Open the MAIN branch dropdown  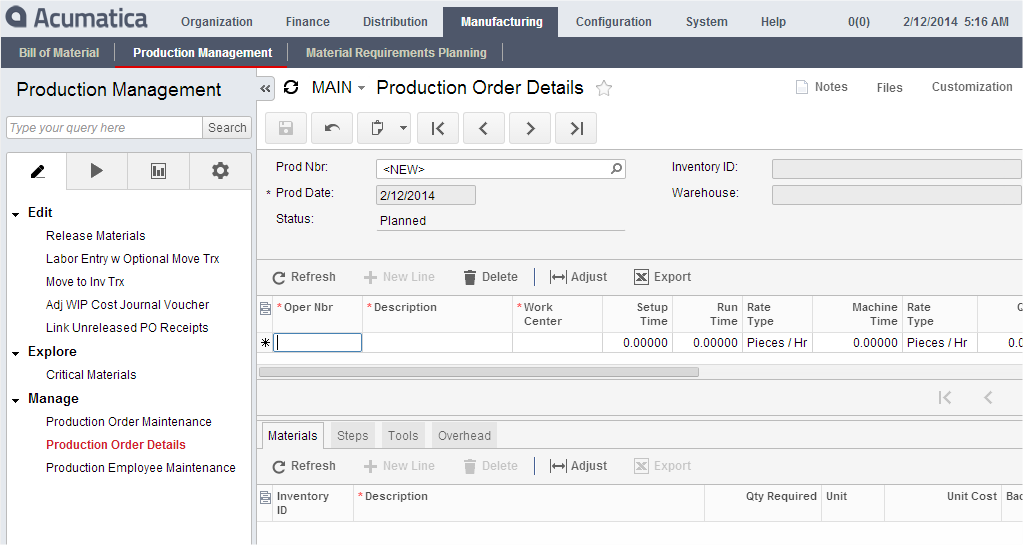coord(339,87)
